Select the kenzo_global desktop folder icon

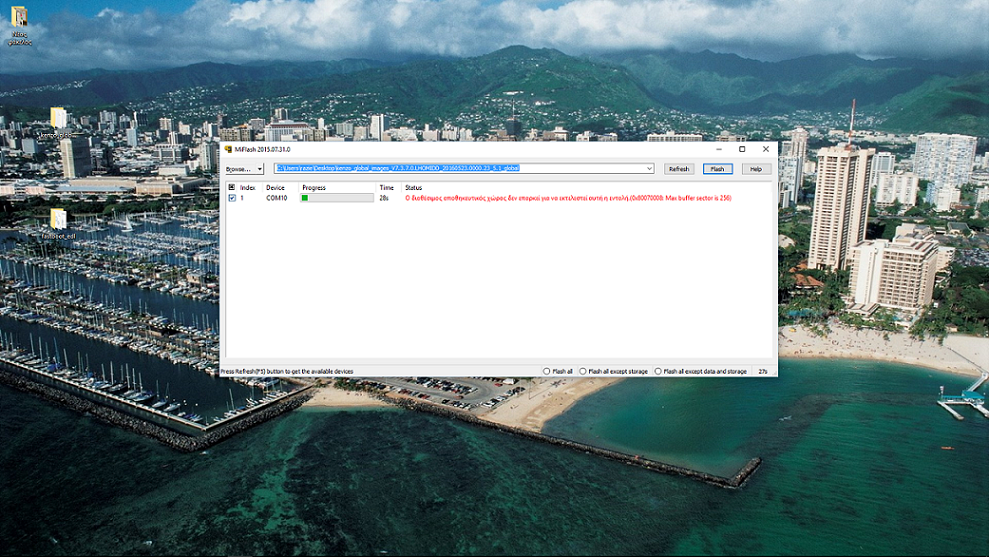pos(58,118)
